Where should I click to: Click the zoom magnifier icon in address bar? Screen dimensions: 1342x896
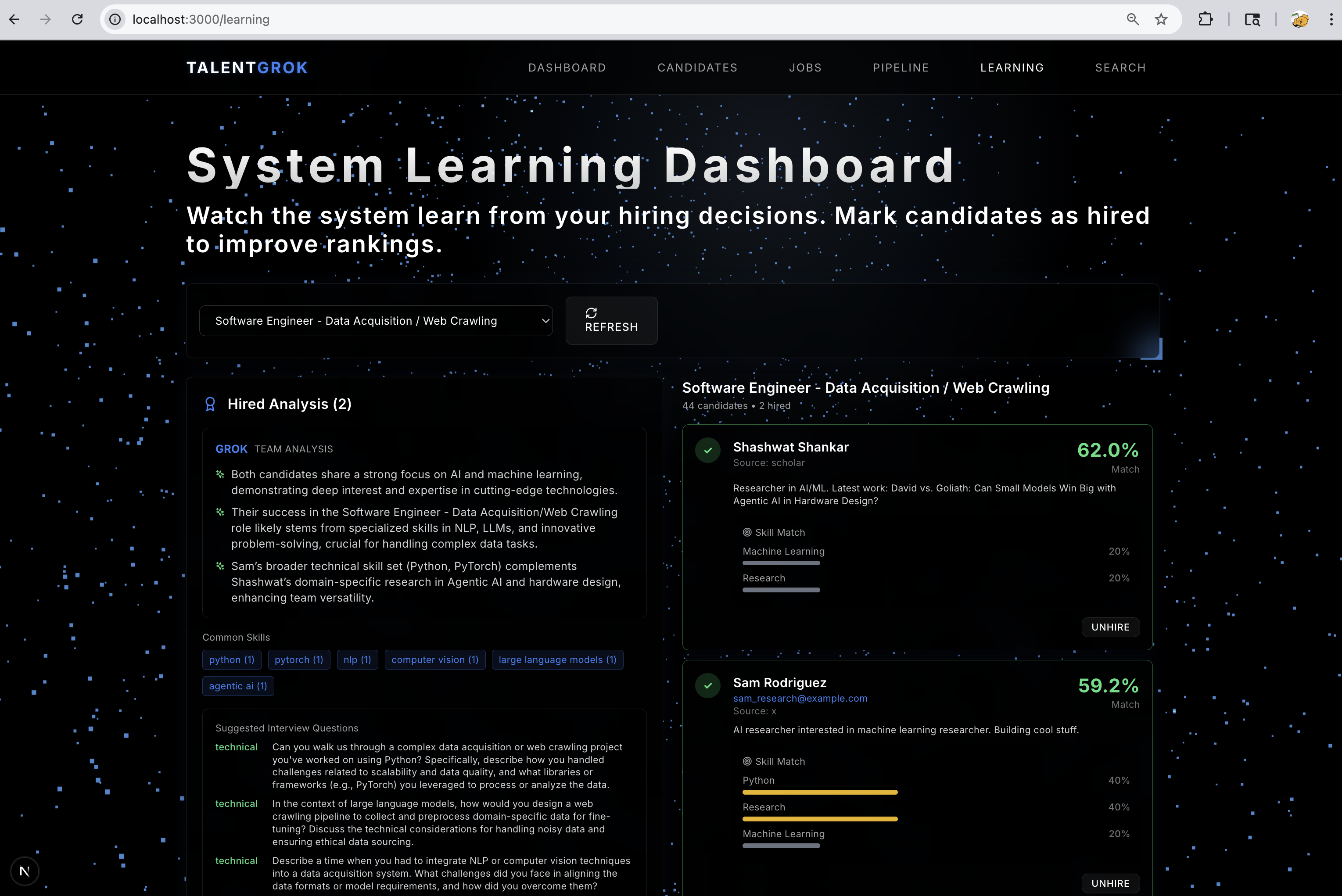1132,19
